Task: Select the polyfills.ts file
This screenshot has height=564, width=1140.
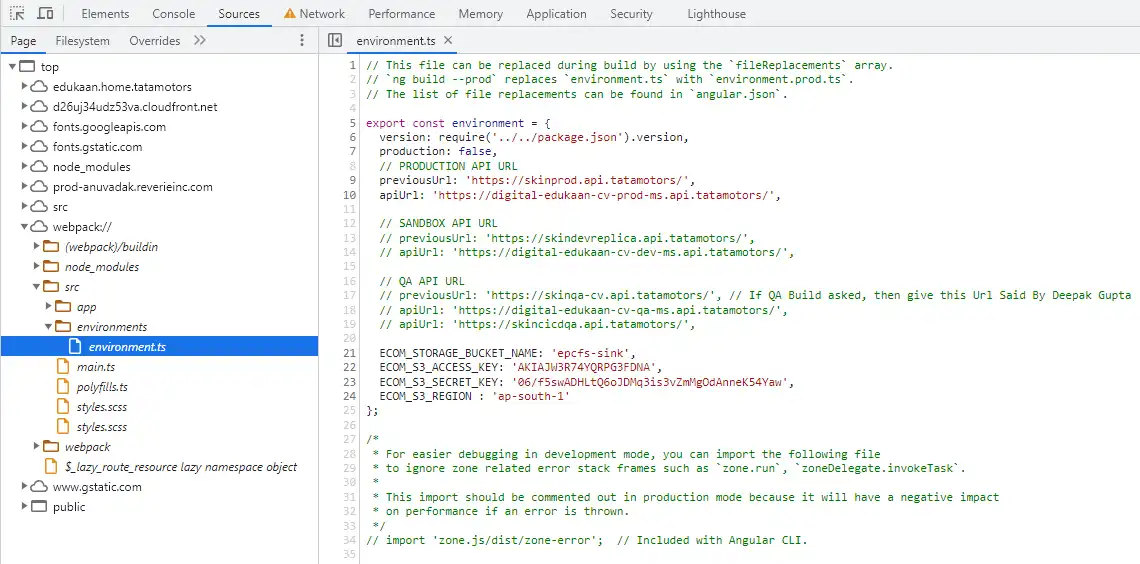Action: click(x=102, y=387)
